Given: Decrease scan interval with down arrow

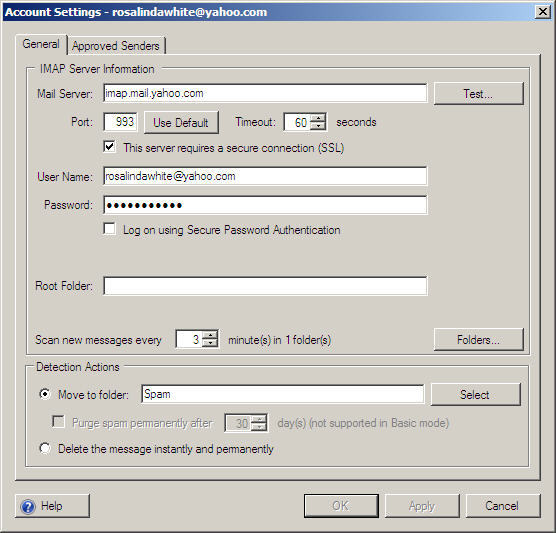Looking at the screenshot, I should tap(210, 343).
